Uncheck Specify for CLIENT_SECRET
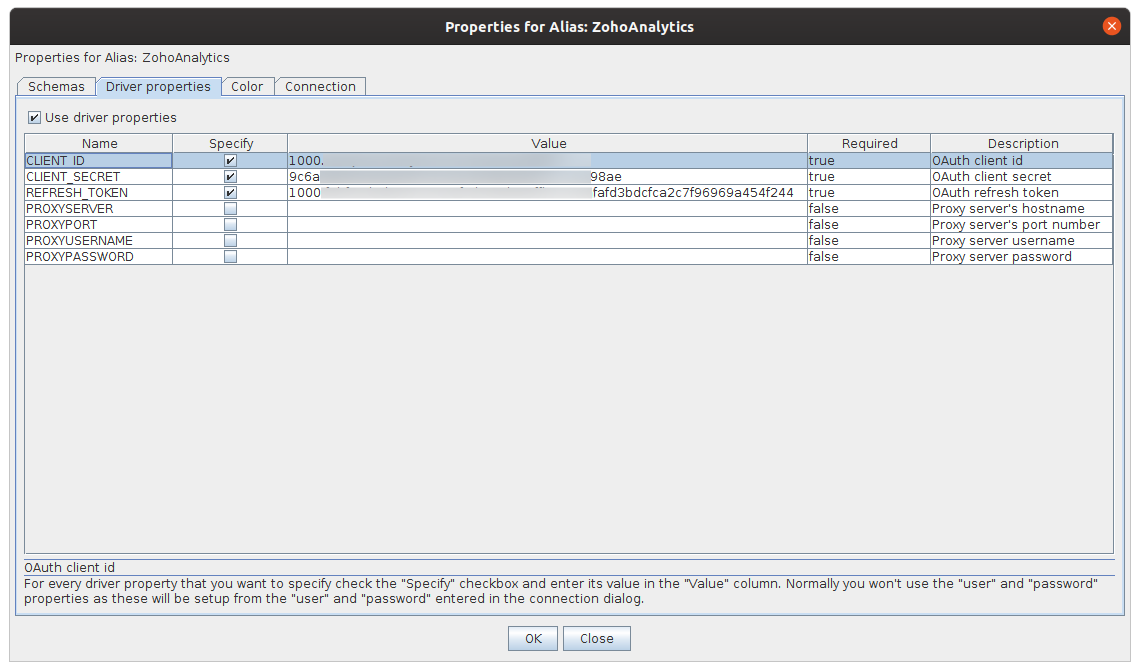1140x671 pixels. click(x=230, y=177)
